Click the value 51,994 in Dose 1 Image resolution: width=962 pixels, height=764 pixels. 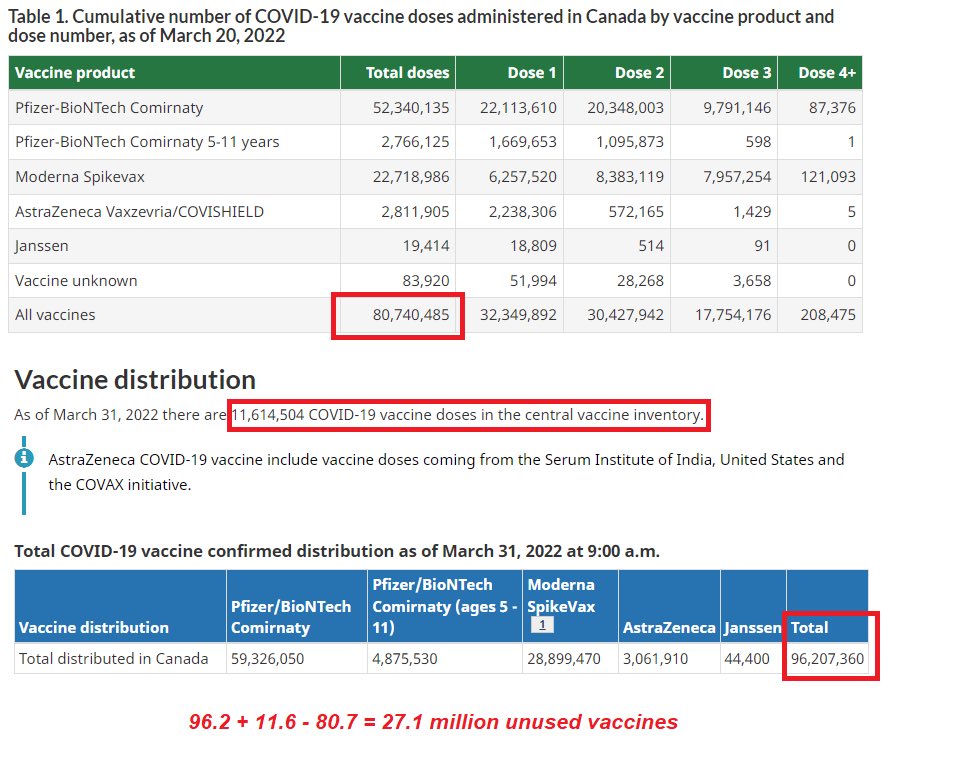533,280
